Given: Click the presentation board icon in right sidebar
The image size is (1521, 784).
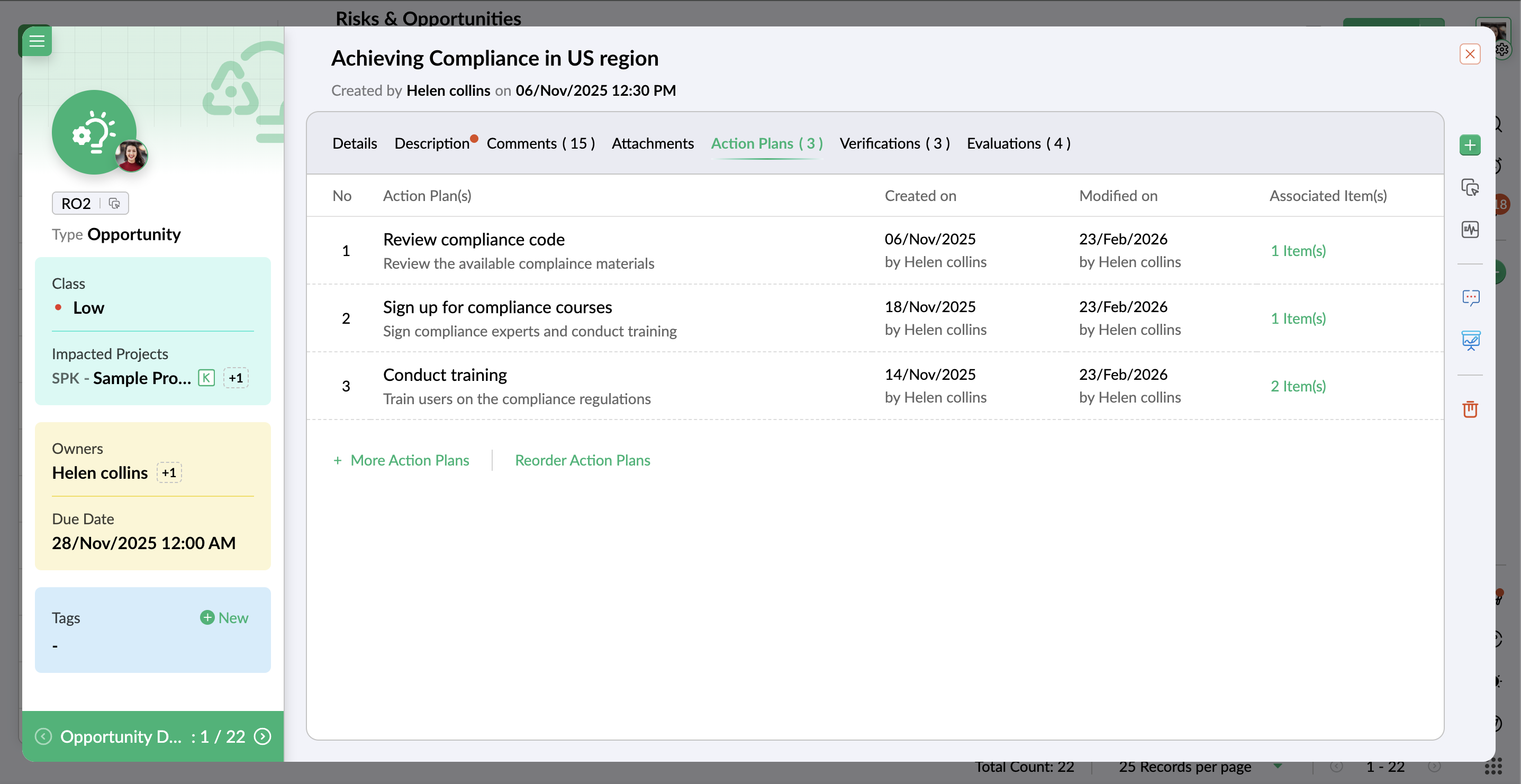Looking at the screenshot, I should tap(1470, 341).
